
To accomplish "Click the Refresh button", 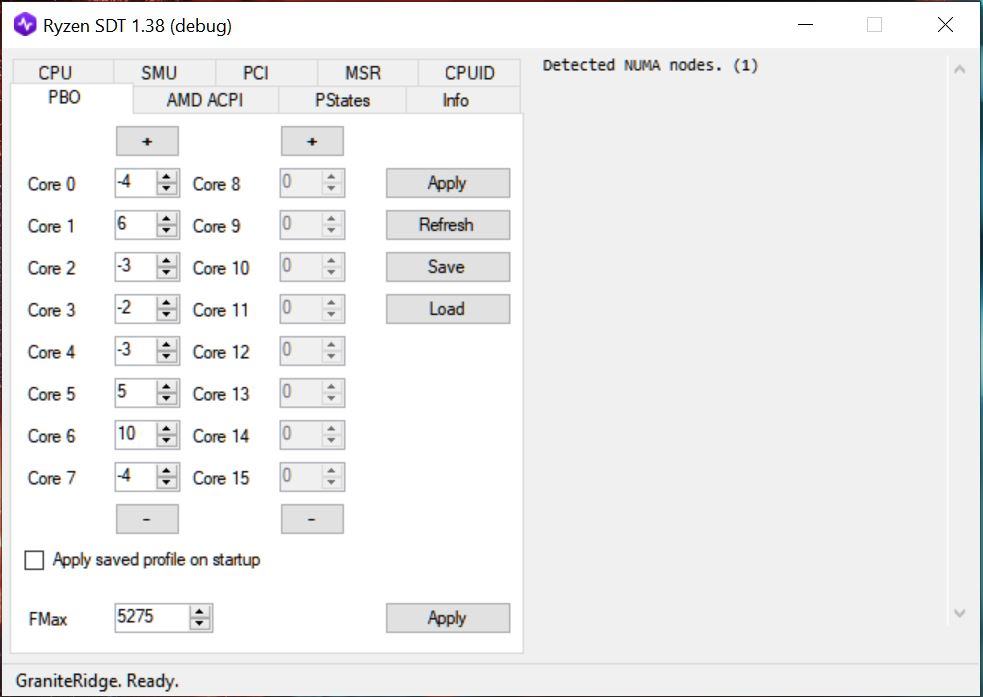I will click(x=448, y=225).
